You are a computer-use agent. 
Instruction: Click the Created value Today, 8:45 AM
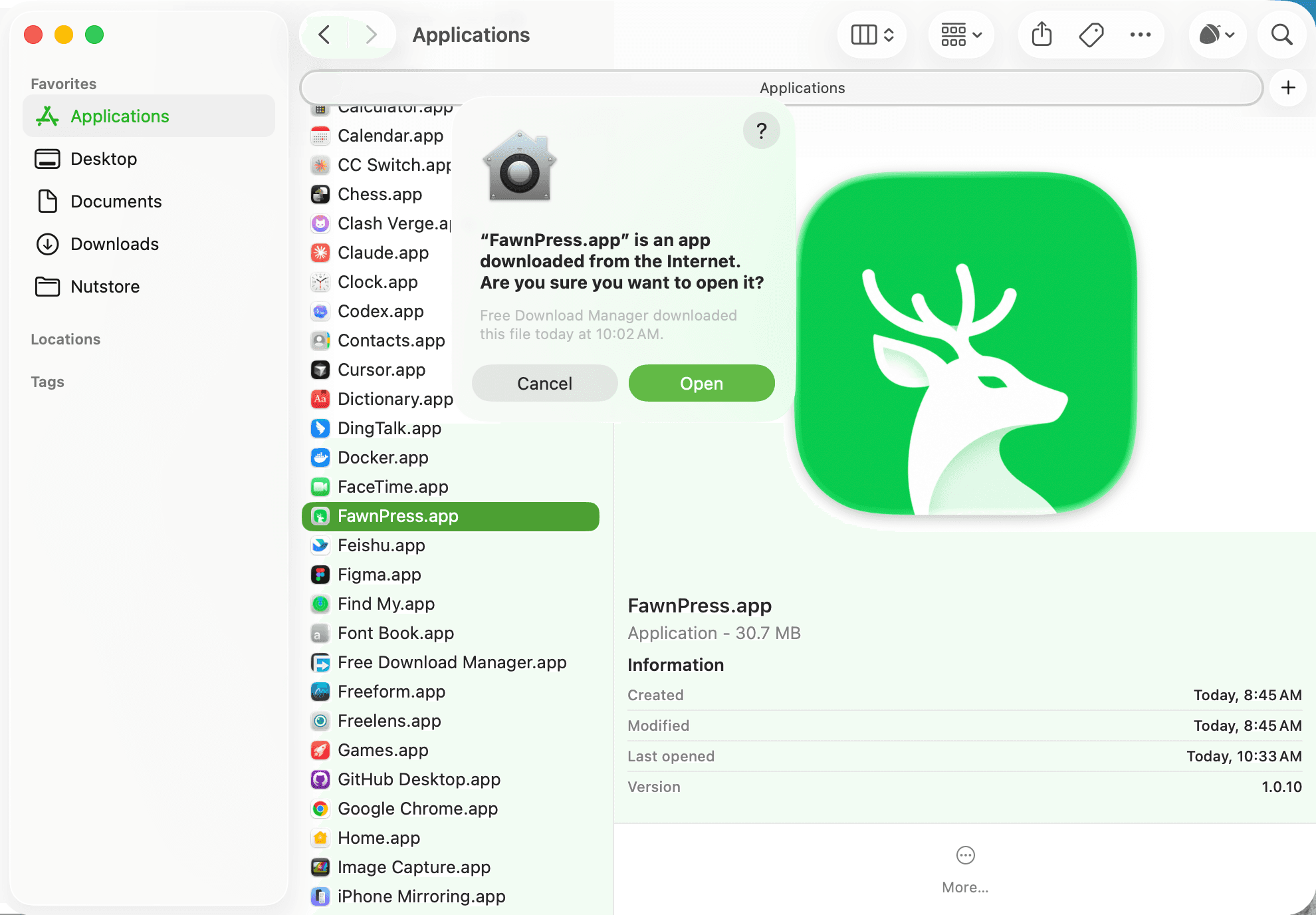pyautogui.click(x=1248, y=695)
